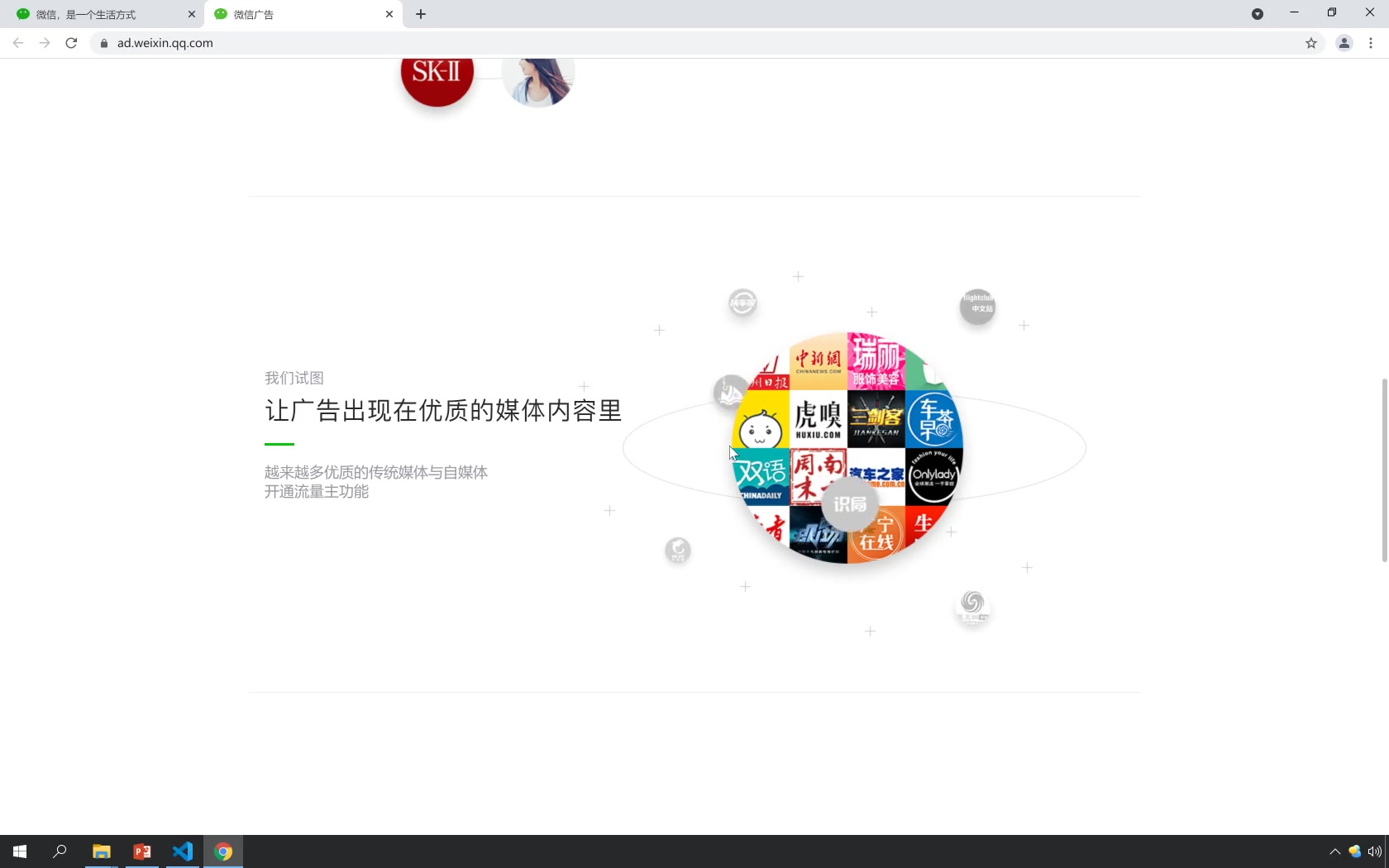Open Windows taskbar search
Image resolution: width=1389 pixels, height=868 pixels.
(x=60, y=851)
